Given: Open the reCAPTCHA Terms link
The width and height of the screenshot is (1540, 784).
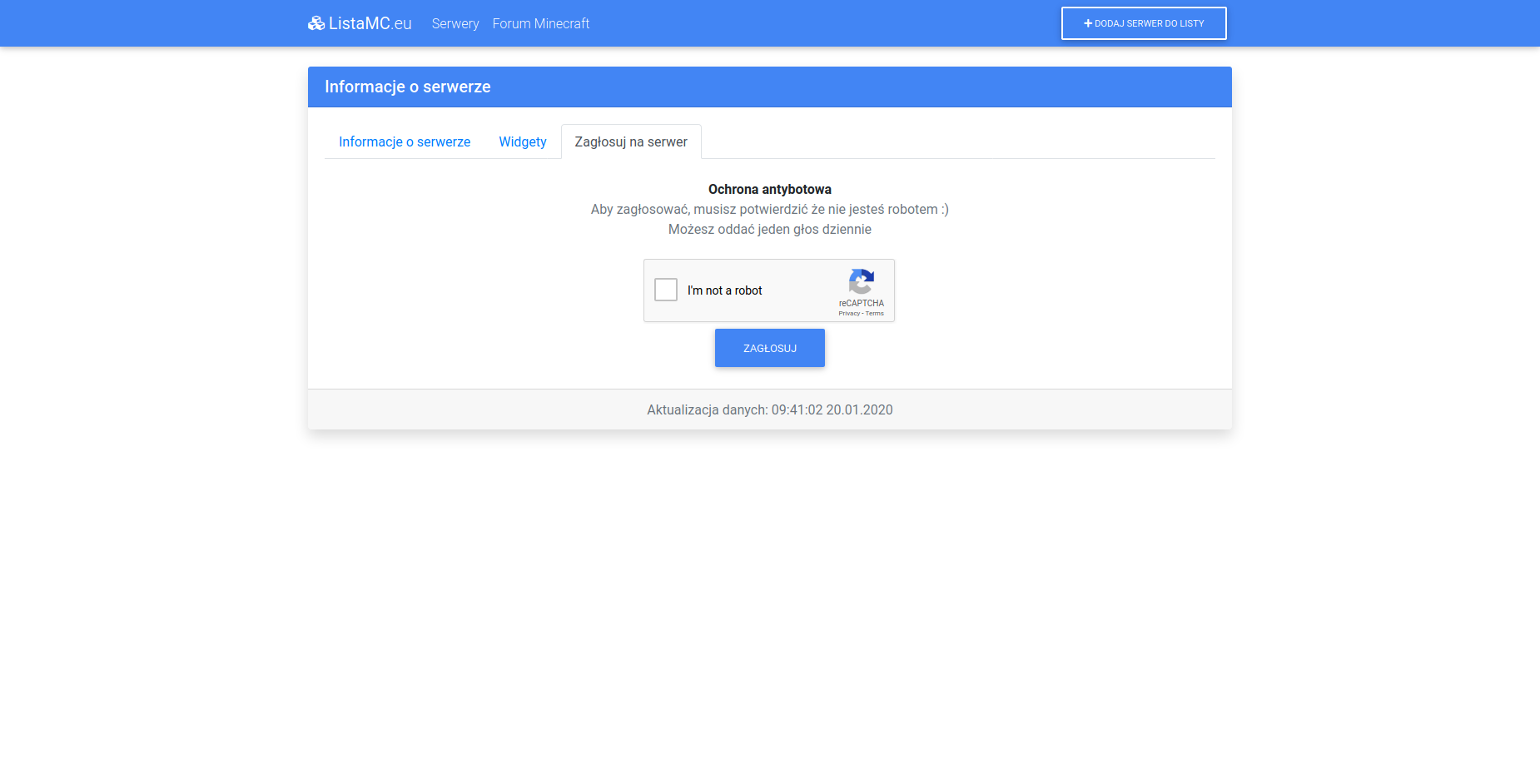Looking at the screenshot, I should tap(875, 314).
